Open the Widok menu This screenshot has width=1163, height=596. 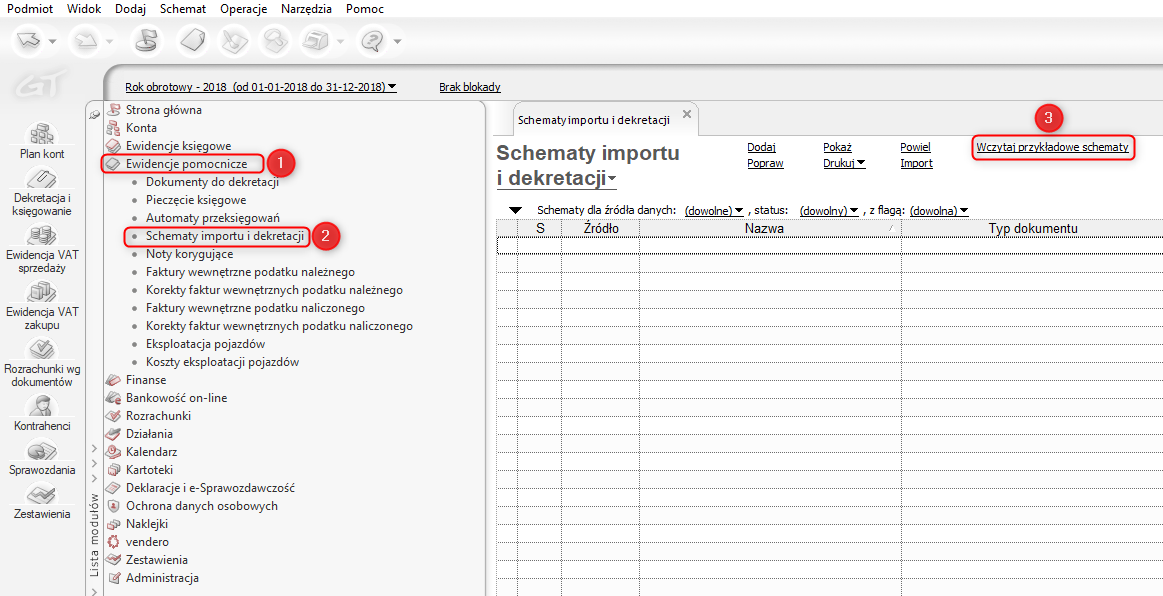84,9
